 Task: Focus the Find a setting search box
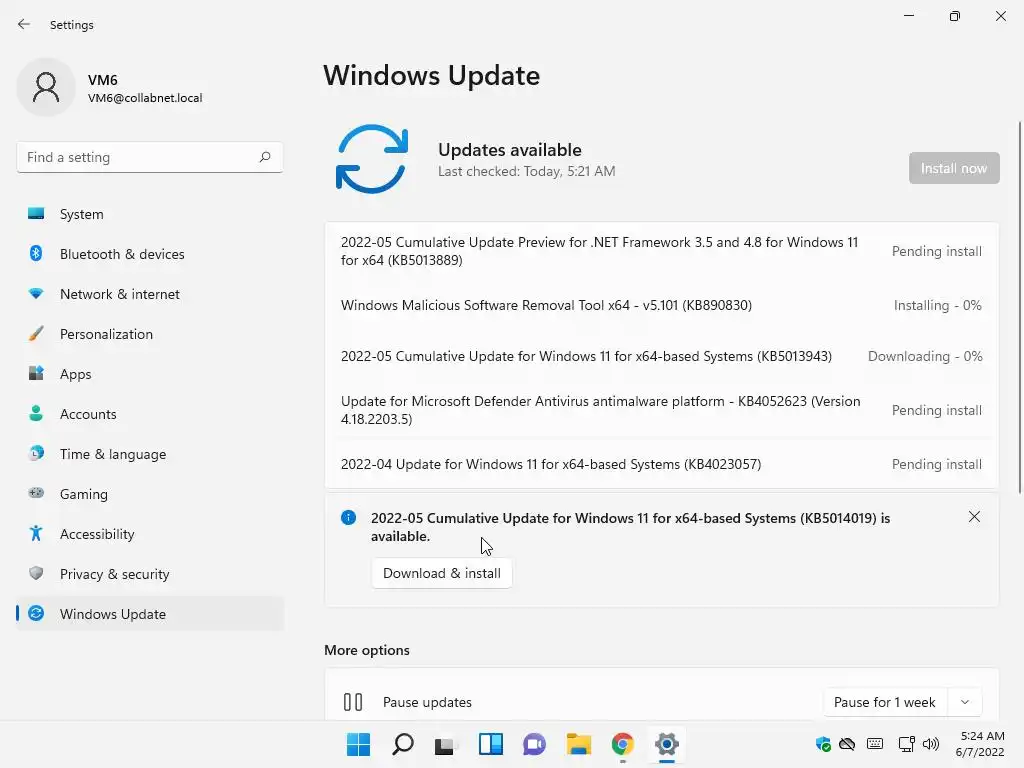tap(150, 157)
